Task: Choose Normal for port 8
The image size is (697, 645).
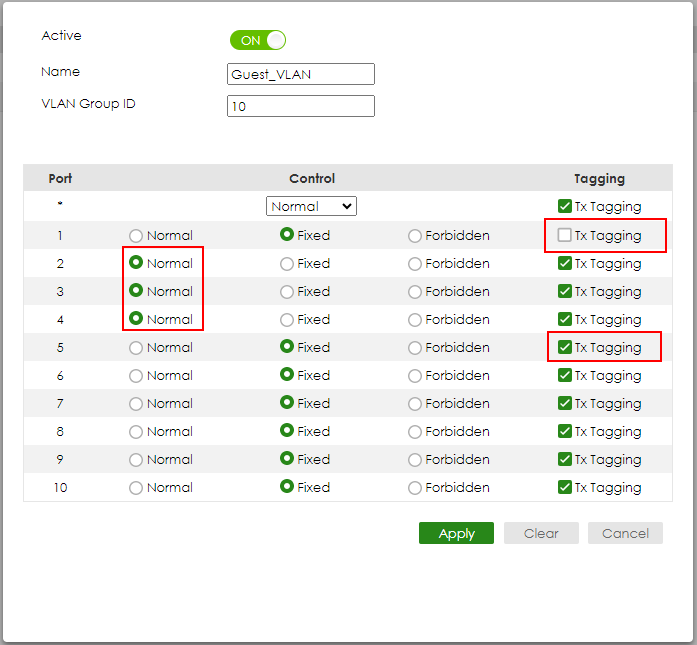Action: point(137,432)
